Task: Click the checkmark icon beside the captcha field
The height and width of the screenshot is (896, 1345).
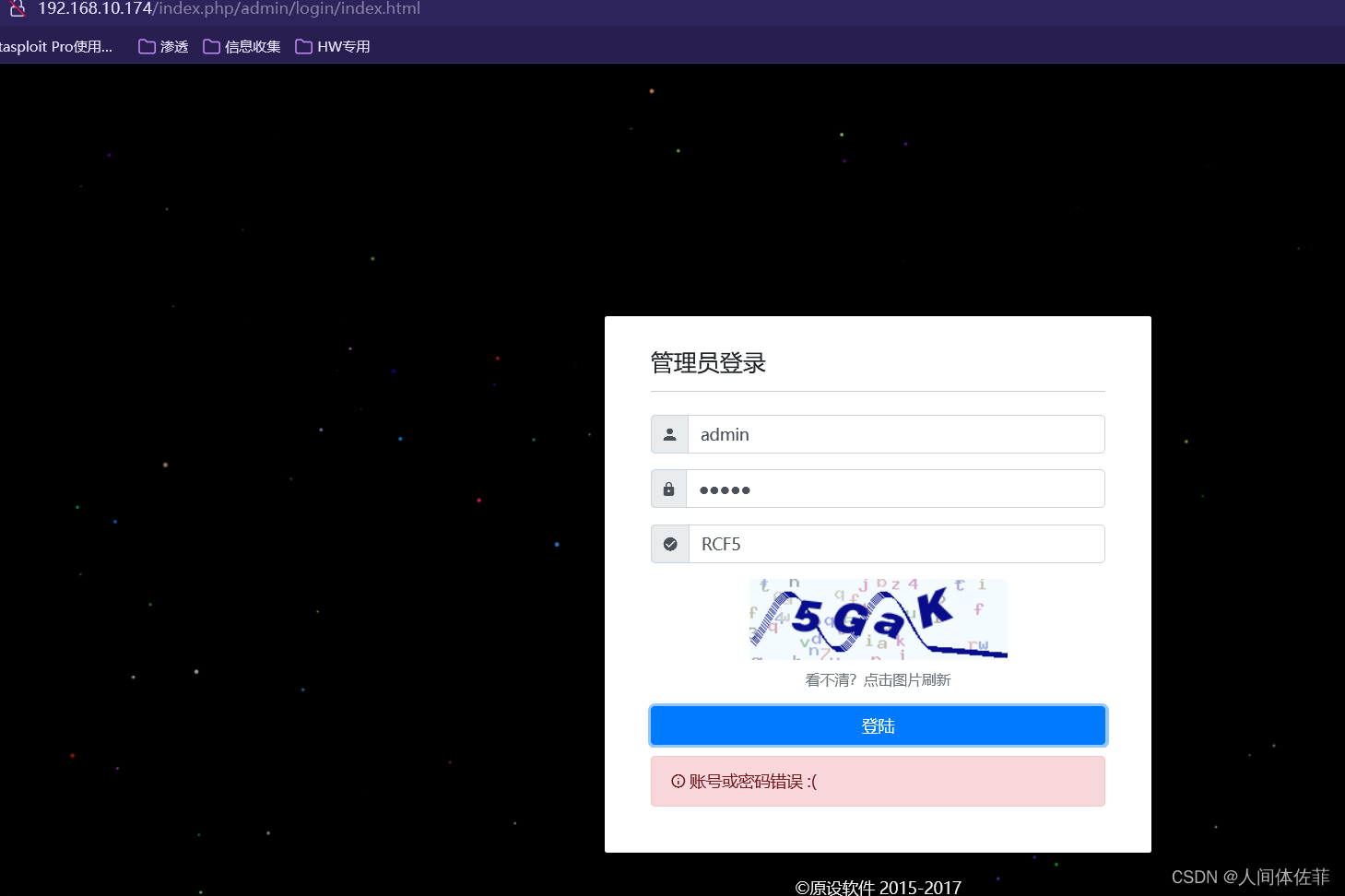Action: pyautogui.click(x=670, y=545)
